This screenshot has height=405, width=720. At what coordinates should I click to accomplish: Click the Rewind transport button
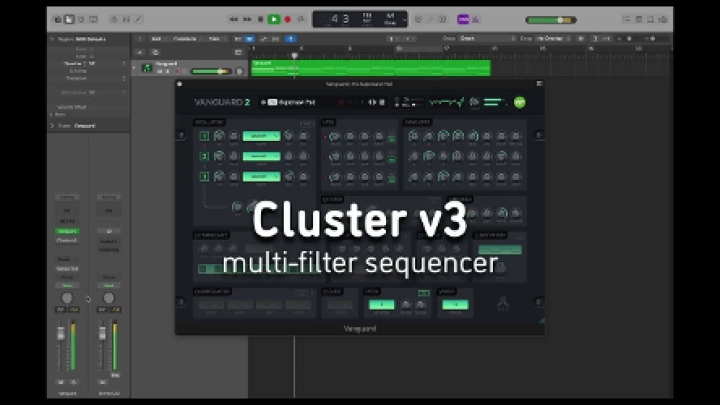tap(233, 19)
